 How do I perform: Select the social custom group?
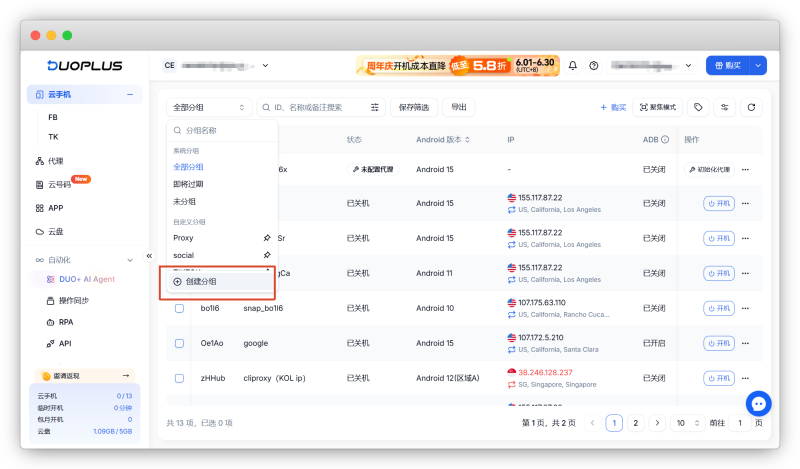183,255
